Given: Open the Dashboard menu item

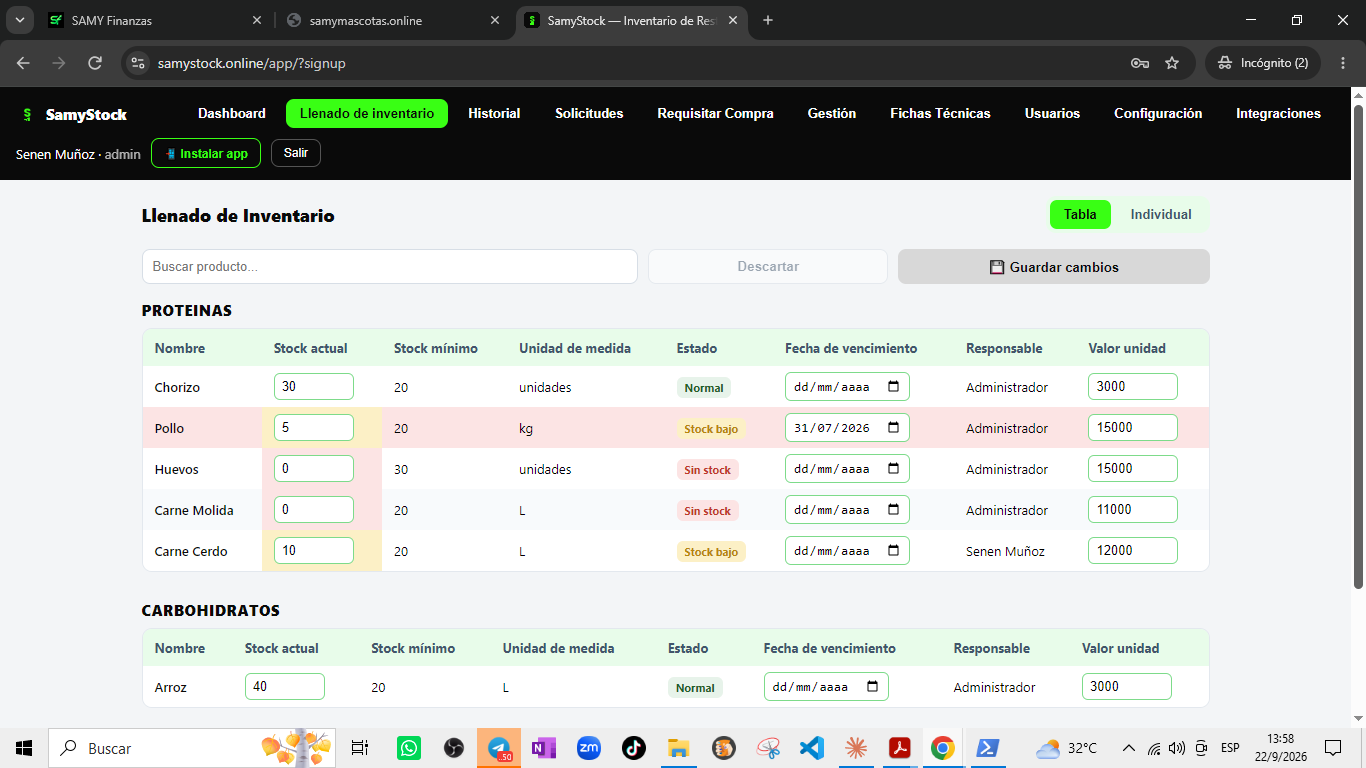Looking at the screenshot, I should (x=232, y=114).
